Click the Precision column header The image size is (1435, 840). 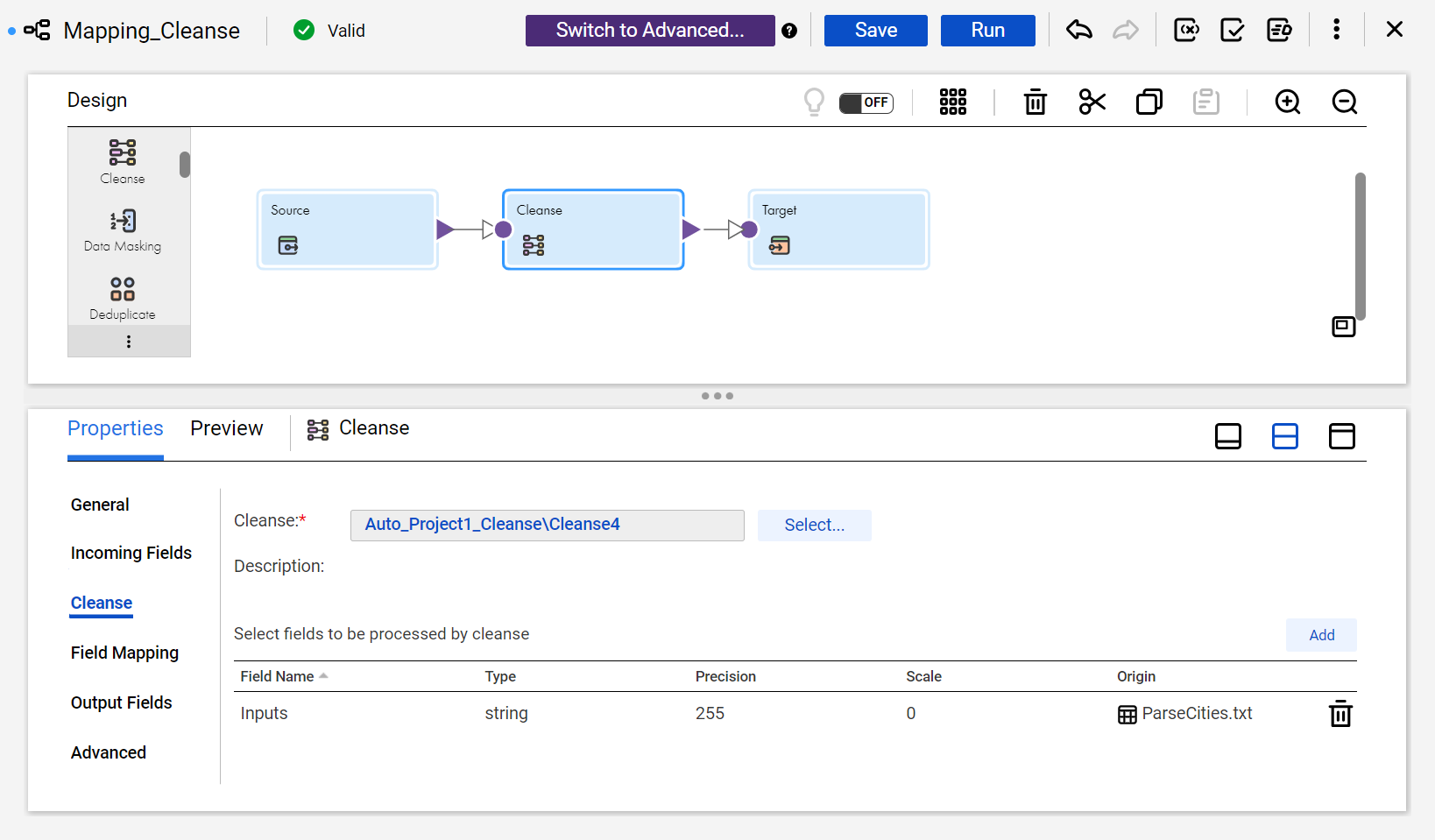click(x=725, y=676)
